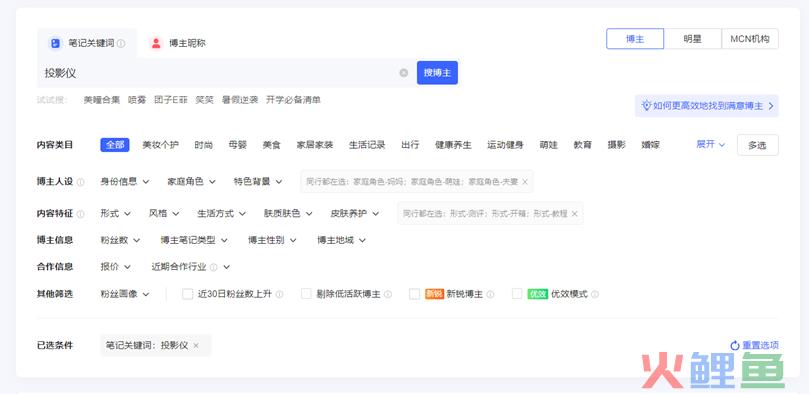Select the 笔记关键词 search tab

(87, 43)
